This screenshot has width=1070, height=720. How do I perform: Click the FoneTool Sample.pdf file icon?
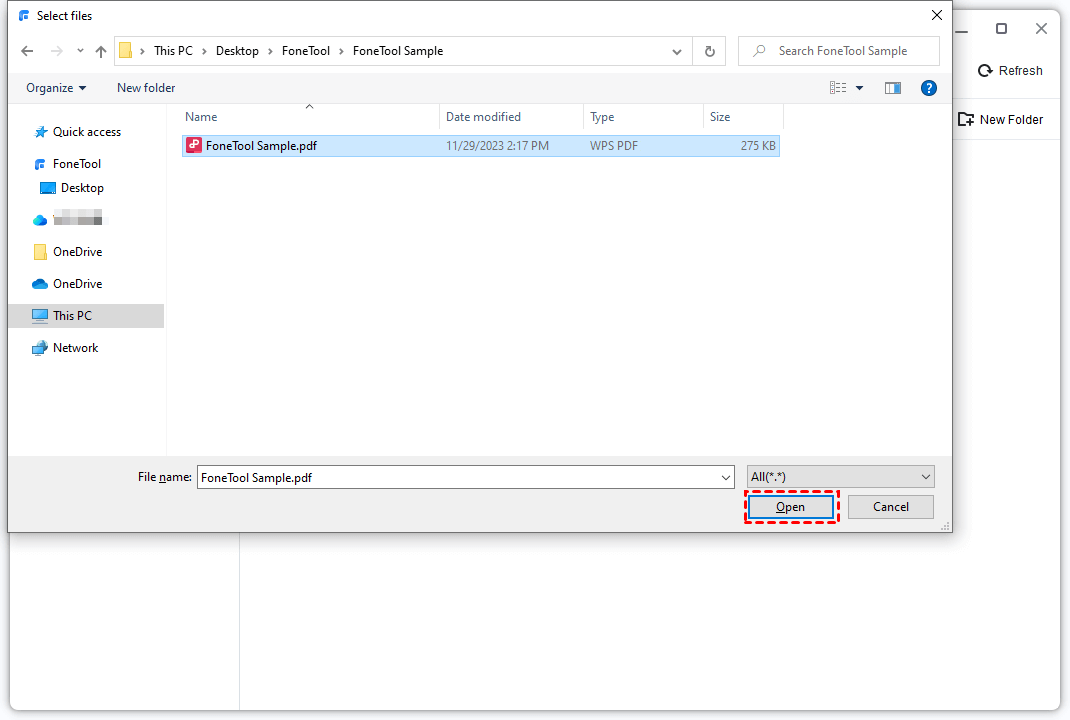pyautogui.click(x=194, y=146)
